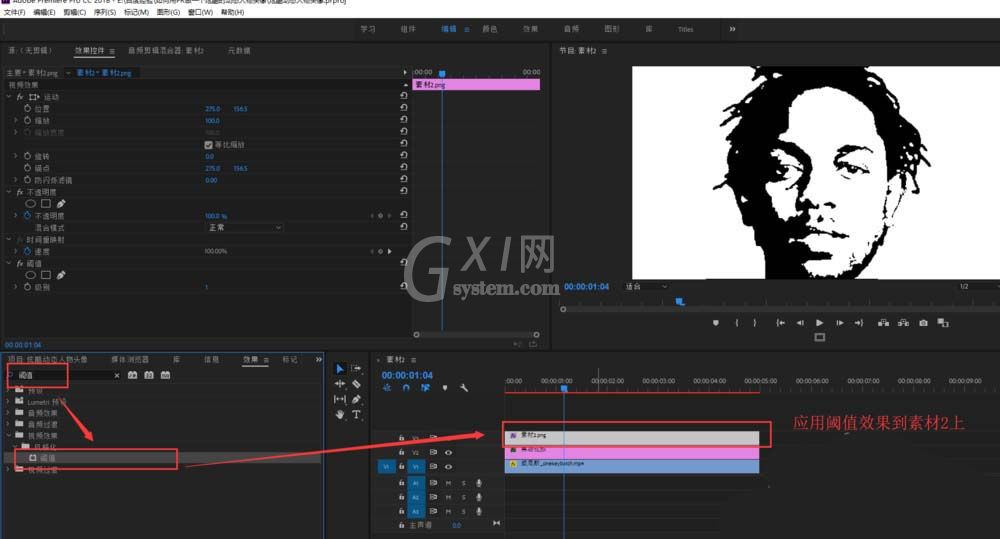Solo audio track A1
Image resolution: width=1000 pixels, height=539 pixels.
tap(464, 484)
